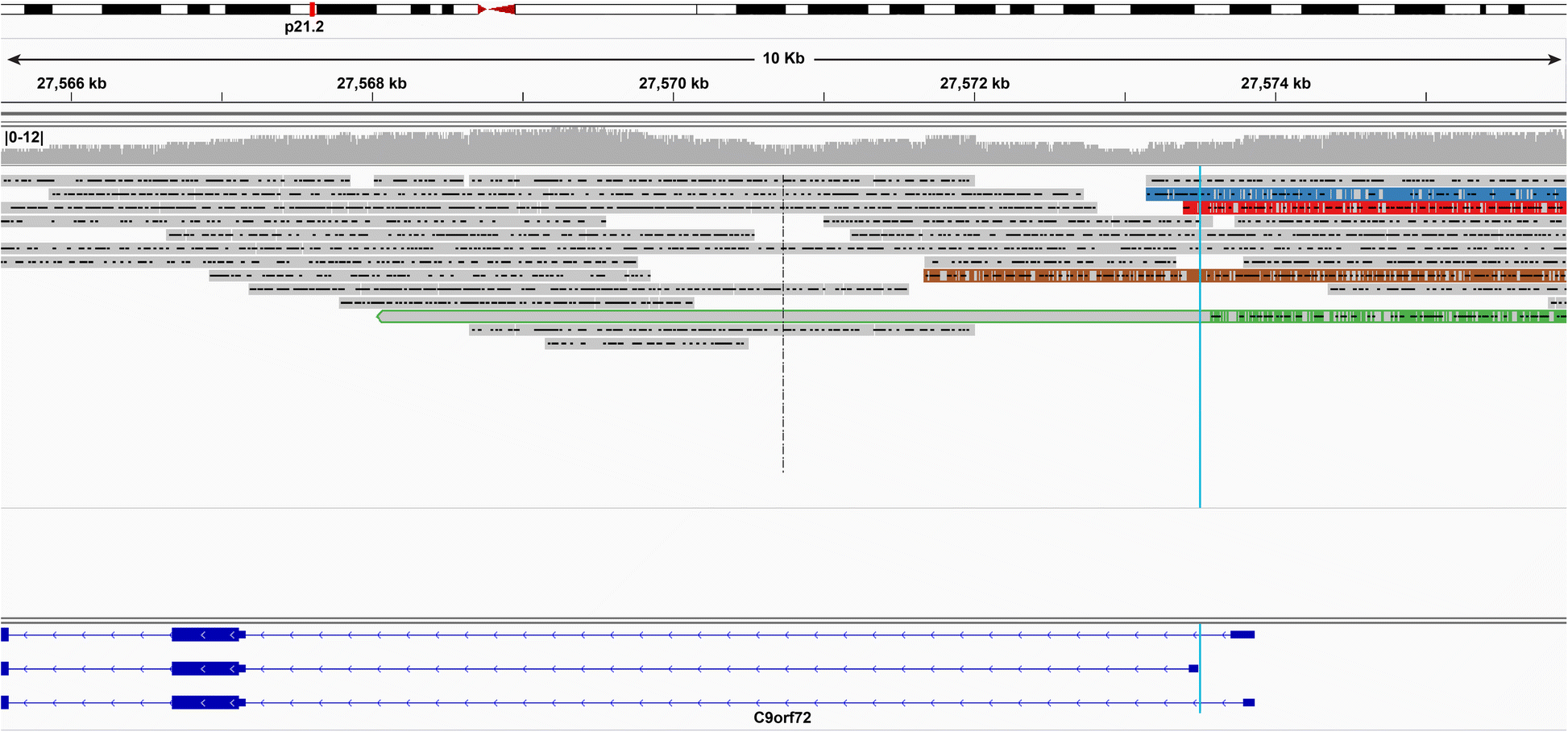Click the 0-12 coverage data range label
Screen dimensions: 1568x732
[x=24, y=138]
